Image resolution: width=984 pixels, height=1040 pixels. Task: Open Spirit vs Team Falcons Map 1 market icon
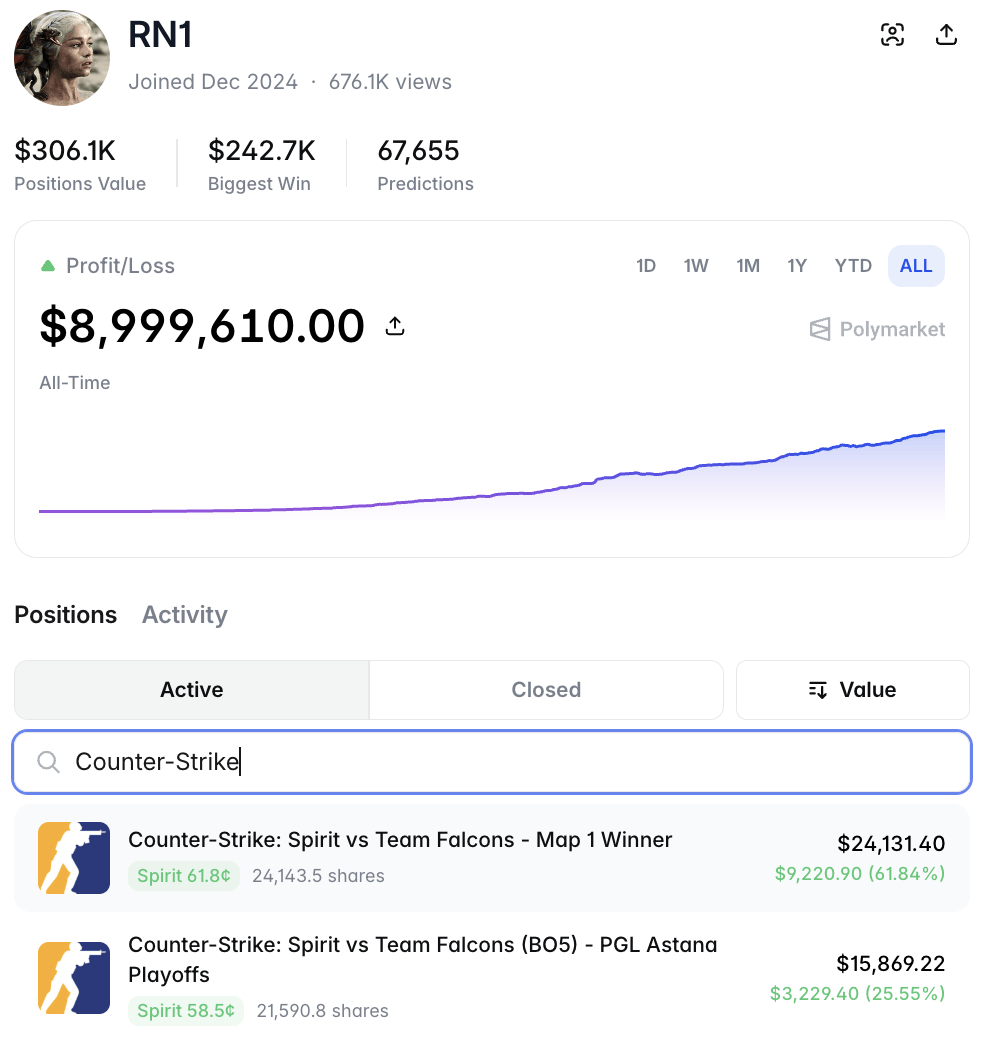(x=74, y=858)
